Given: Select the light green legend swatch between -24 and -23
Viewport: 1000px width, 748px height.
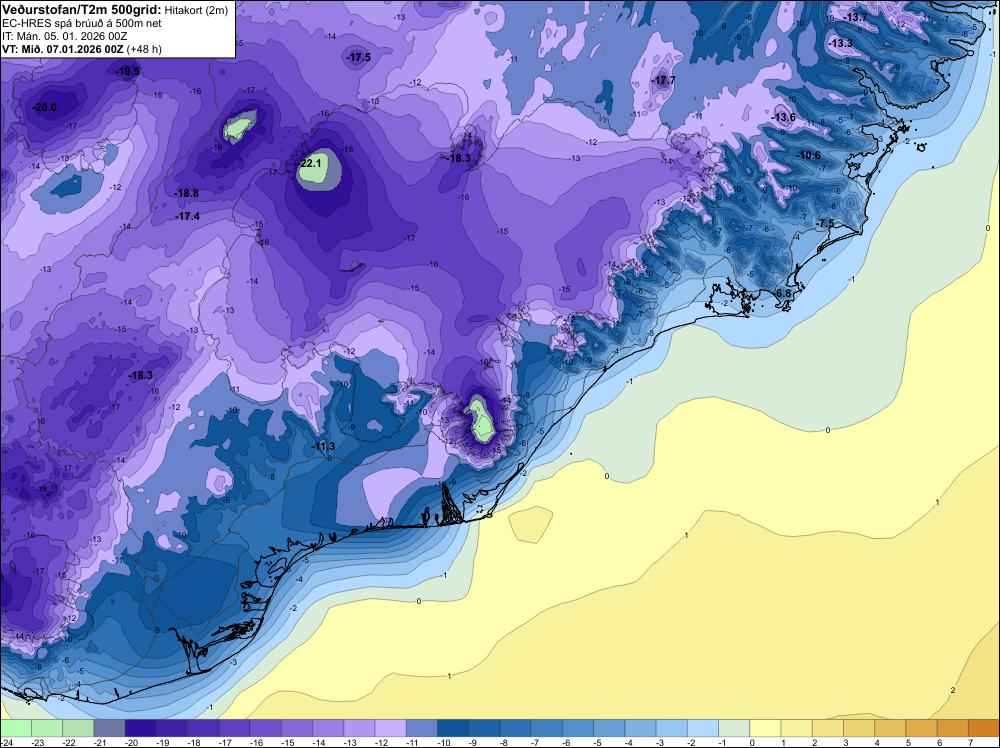Looking at the screenshot, I should pos(16,728).
